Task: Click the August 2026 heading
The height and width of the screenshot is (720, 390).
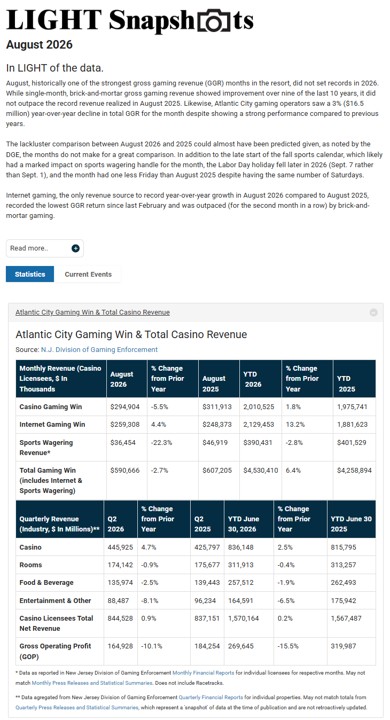Action: [39, 45]
